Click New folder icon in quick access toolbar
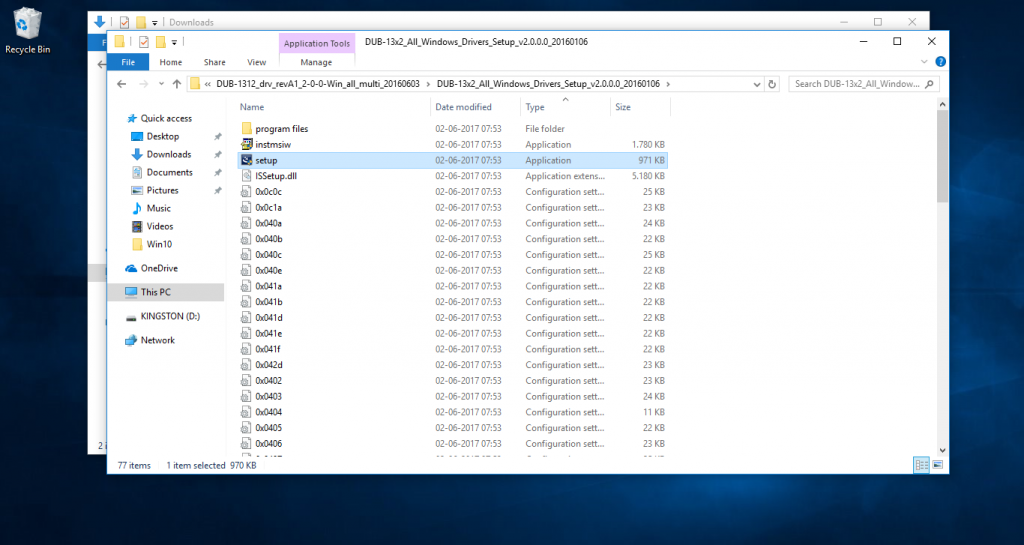 tap(160, 42)
